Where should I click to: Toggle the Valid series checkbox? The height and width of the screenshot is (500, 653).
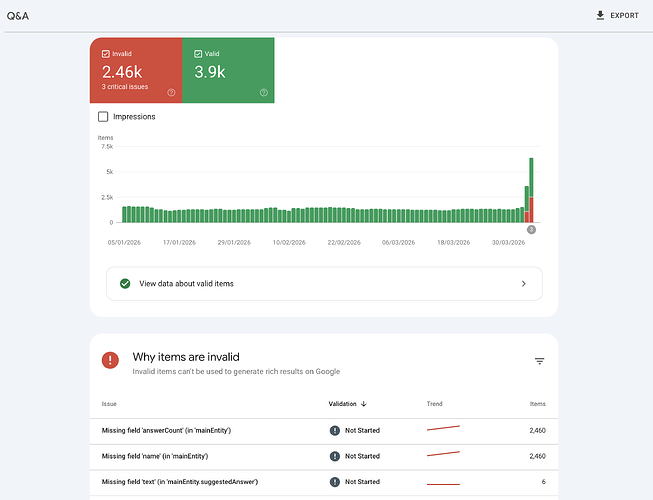tap(198, 54)
